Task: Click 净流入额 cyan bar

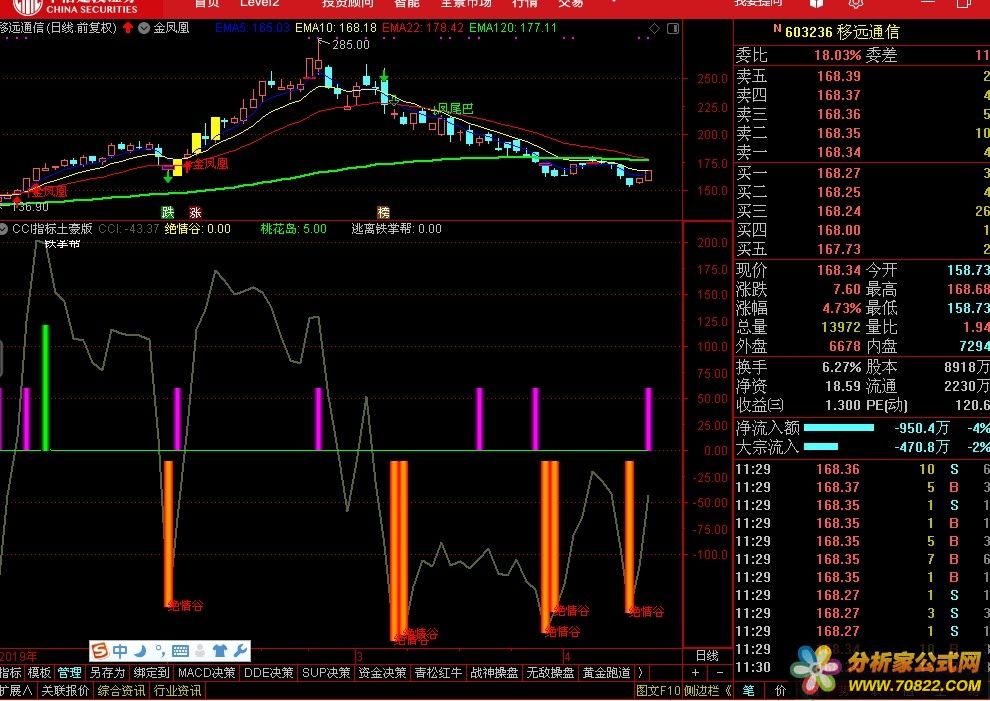Action: [838, 428]
